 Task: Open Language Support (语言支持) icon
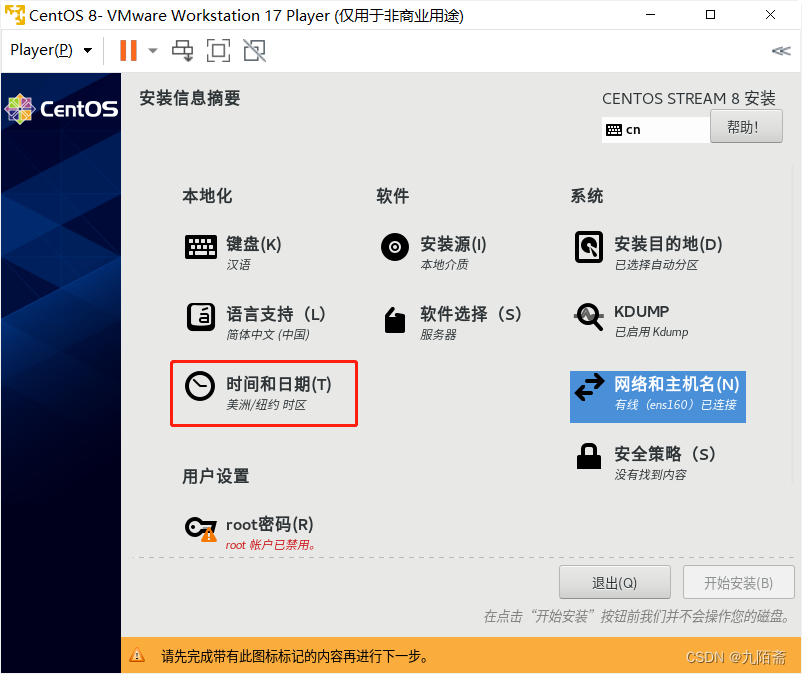(x=200, y=317)
